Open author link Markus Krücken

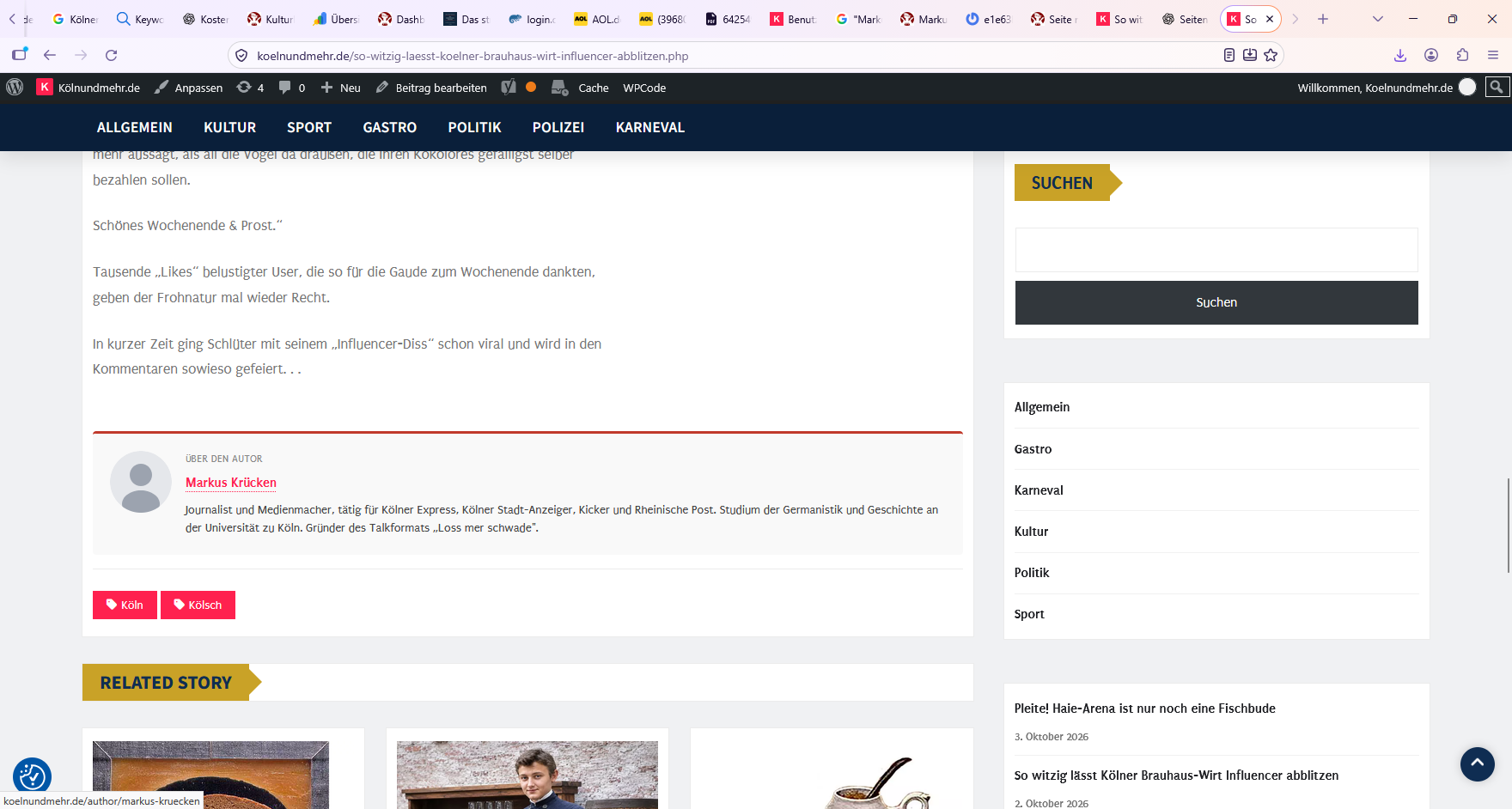[x=231, y=483]
